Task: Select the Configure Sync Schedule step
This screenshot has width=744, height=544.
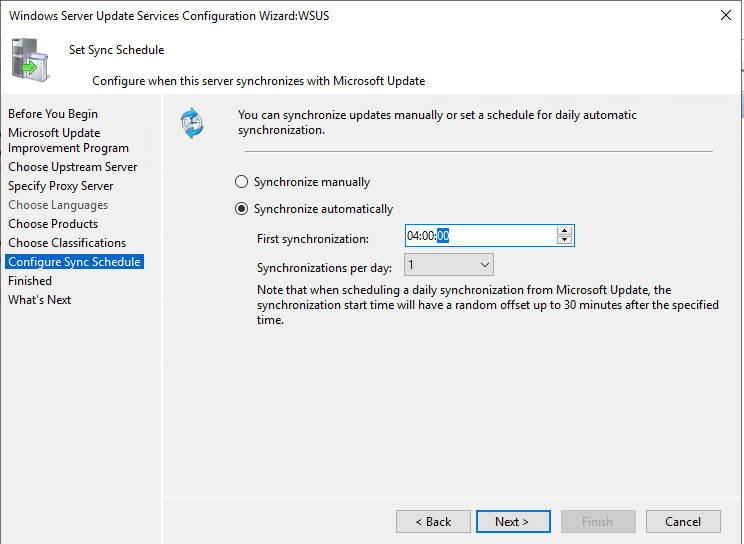Action: [x=75, y=262]
